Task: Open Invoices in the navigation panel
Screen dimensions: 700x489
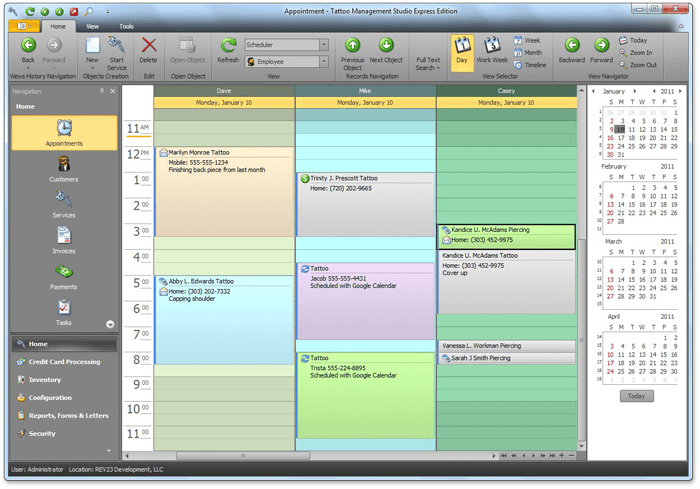Action: coord(64,241)
